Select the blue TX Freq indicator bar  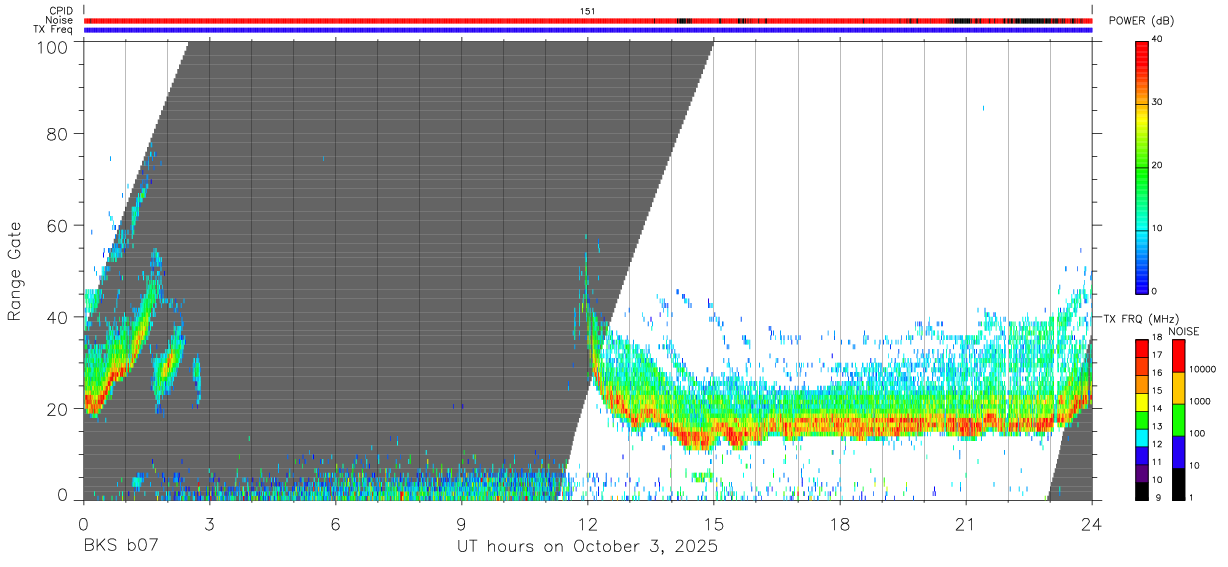(x=588, y=30)
